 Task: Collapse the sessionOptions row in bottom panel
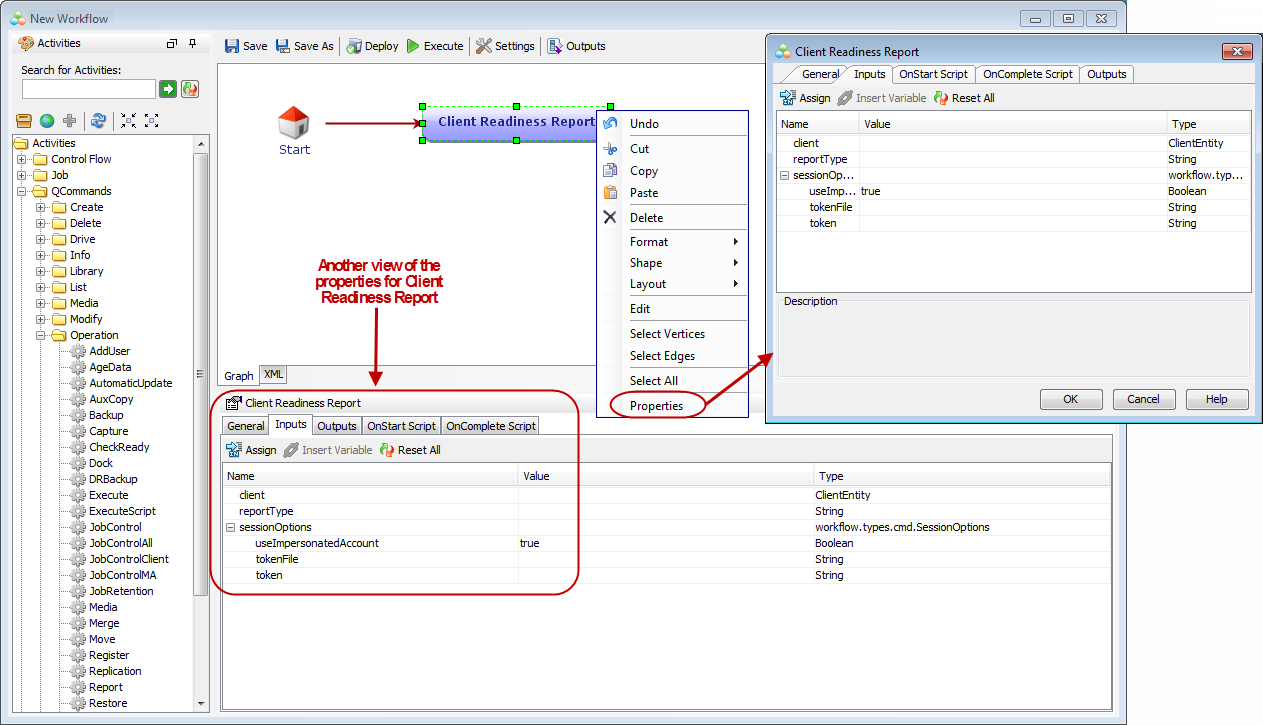click(x=231, y=527)
